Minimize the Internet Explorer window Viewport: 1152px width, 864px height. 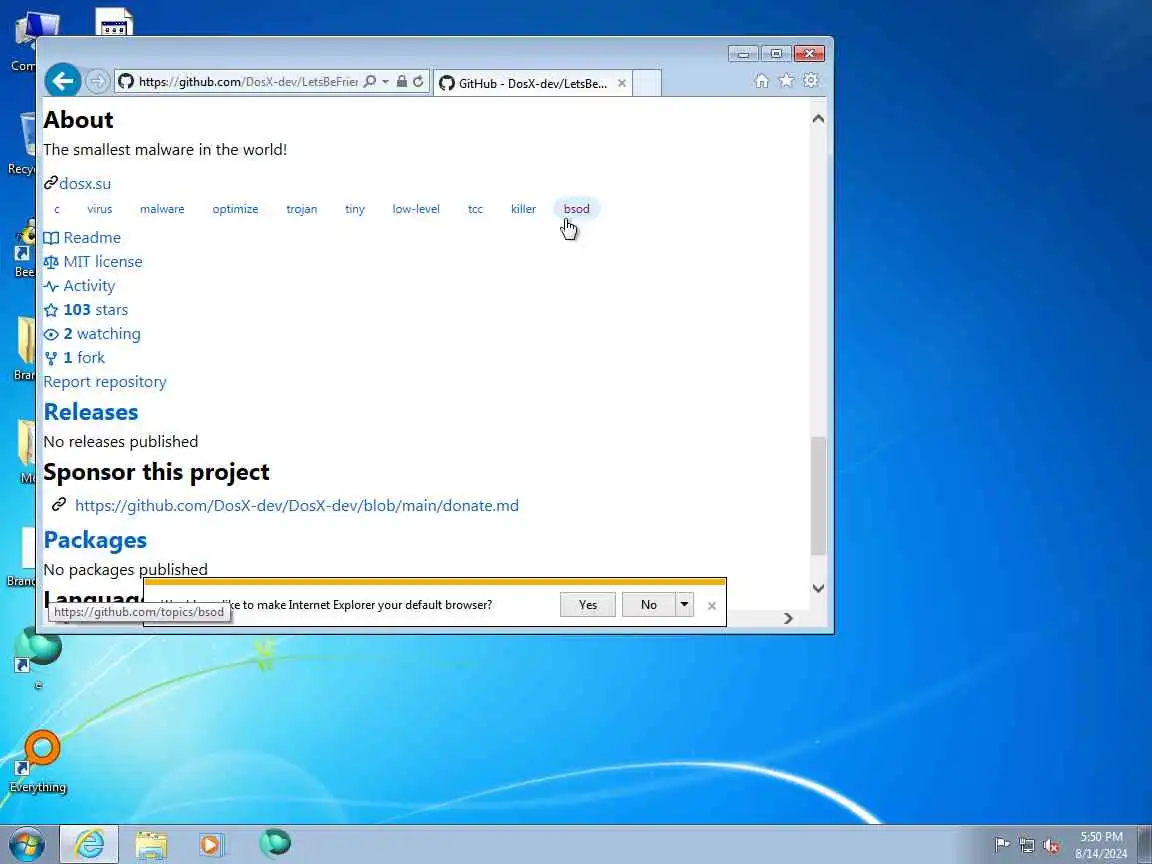744,54
